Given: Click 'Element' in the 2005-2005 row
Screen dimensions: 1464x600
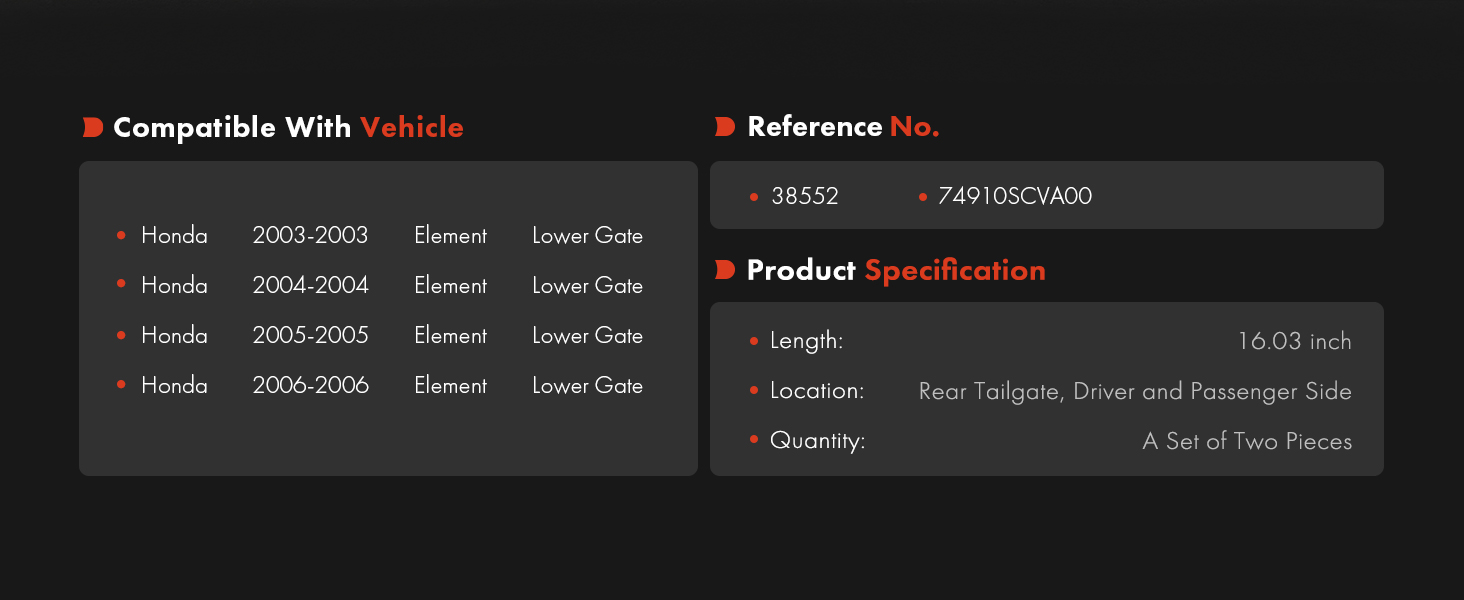Looking at the screenshot, I should click(x=450, y=336).
